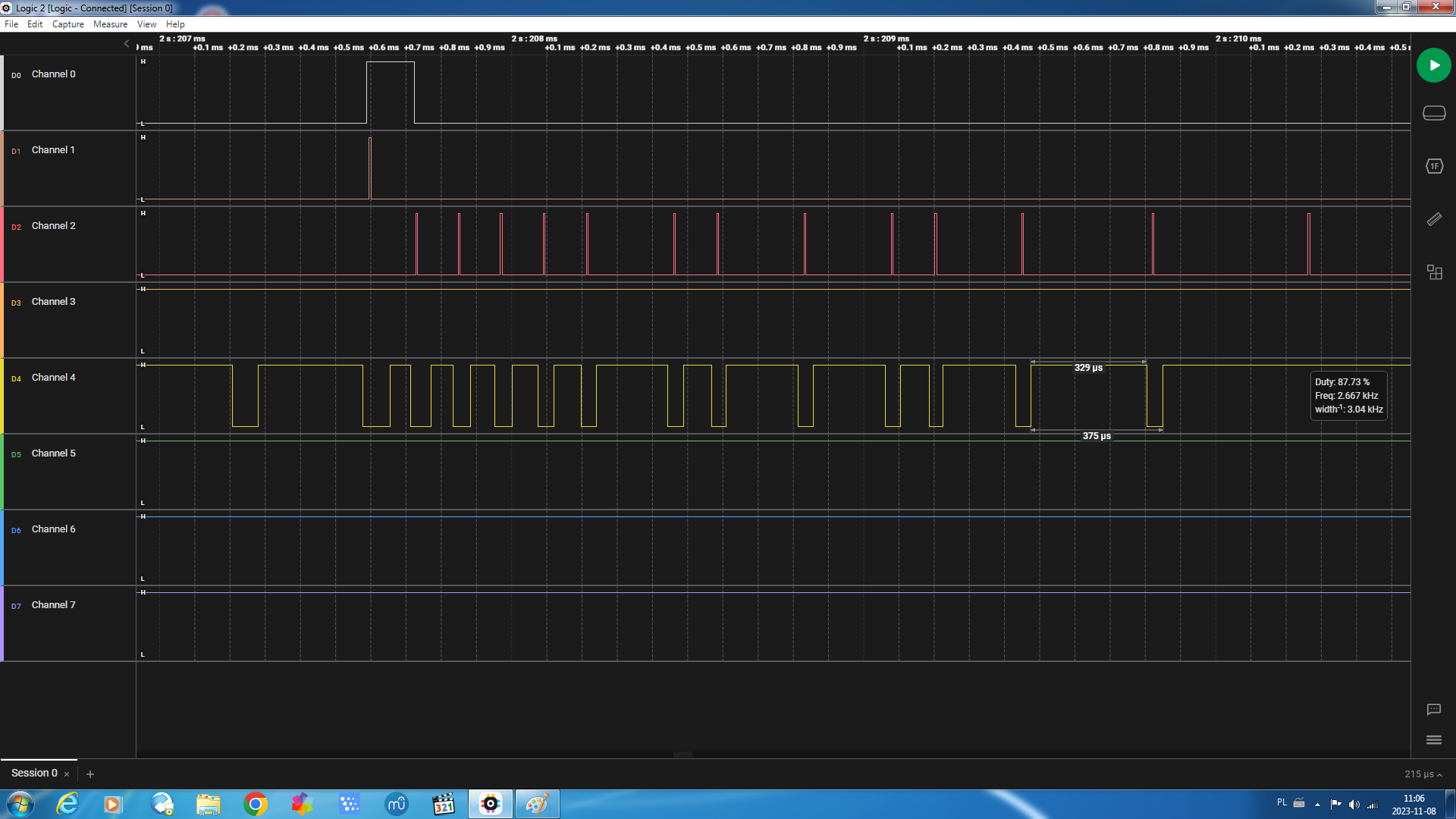Open the Help menu

point(175,24)
